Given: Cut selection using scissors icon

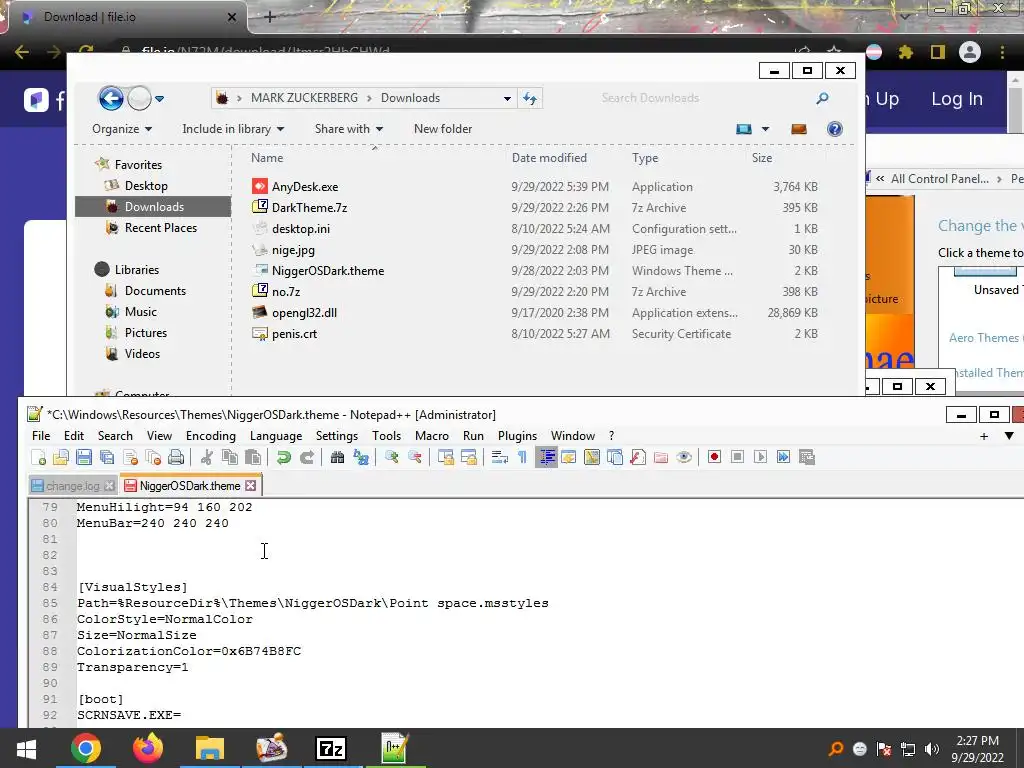Looking at the screenshot, I should click(207, 457).
